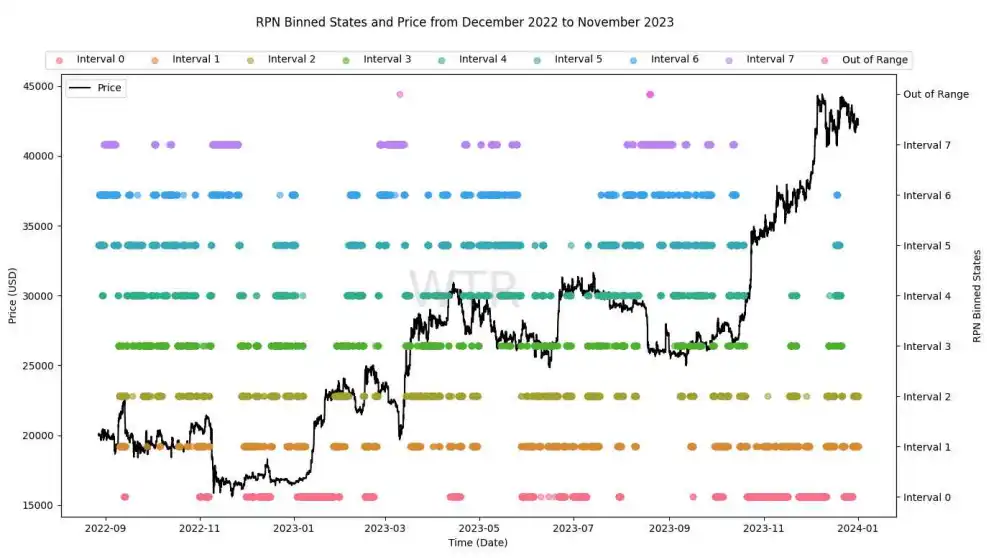Image resolution: width=987 pixels, height=558 pixels.
Task: Select the Interval 2 legend label
Action: click(291, 60)
